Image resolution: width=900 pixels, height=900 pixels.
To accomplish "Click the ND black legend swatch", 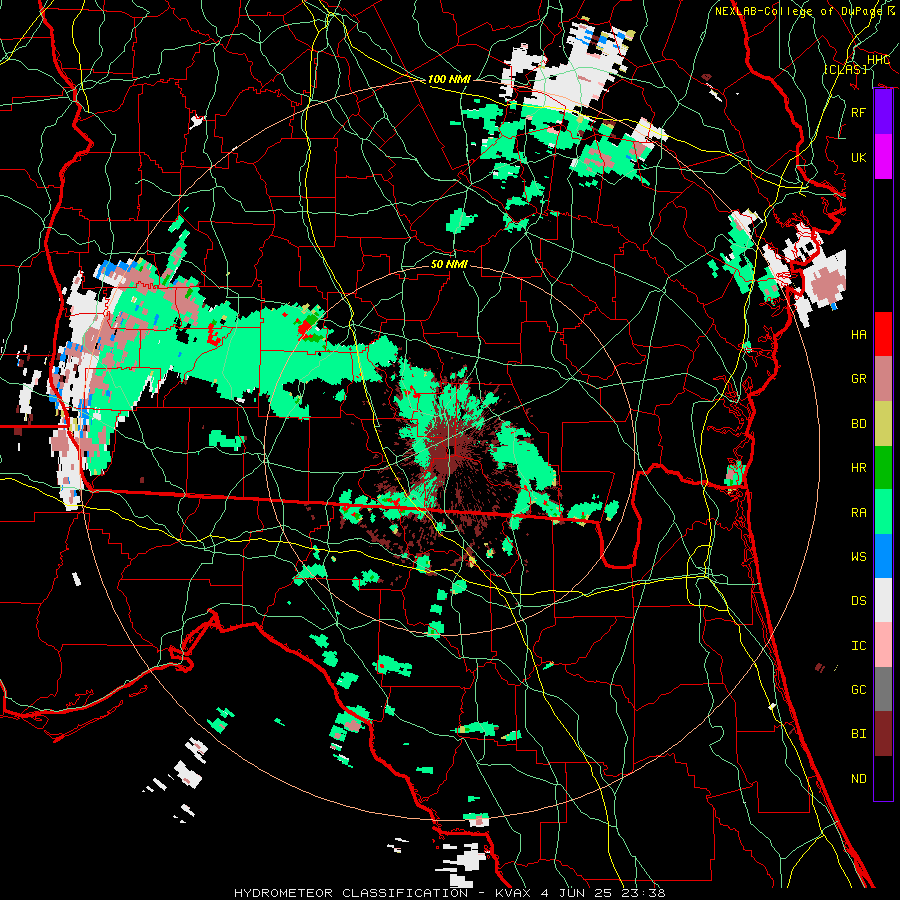I will coord(883,778).
